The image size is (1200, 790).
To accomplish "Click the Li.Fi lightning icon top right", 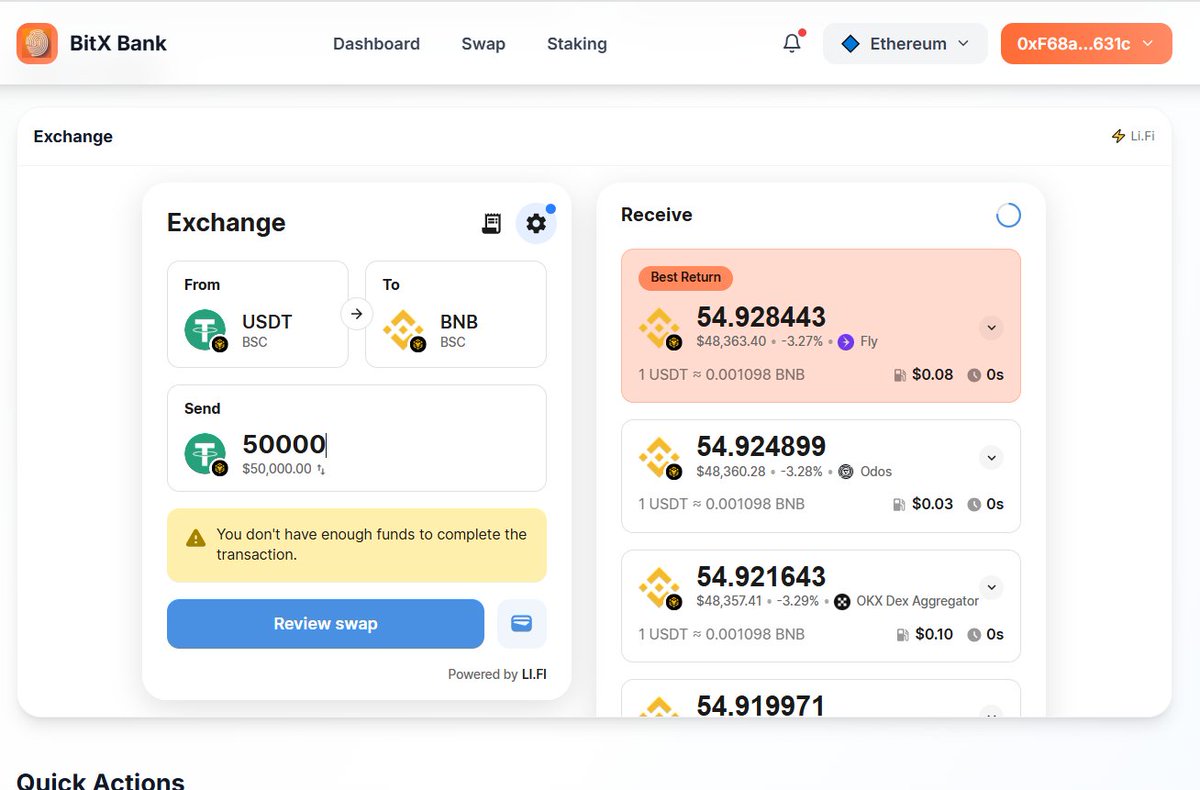I will (1117, 135).
